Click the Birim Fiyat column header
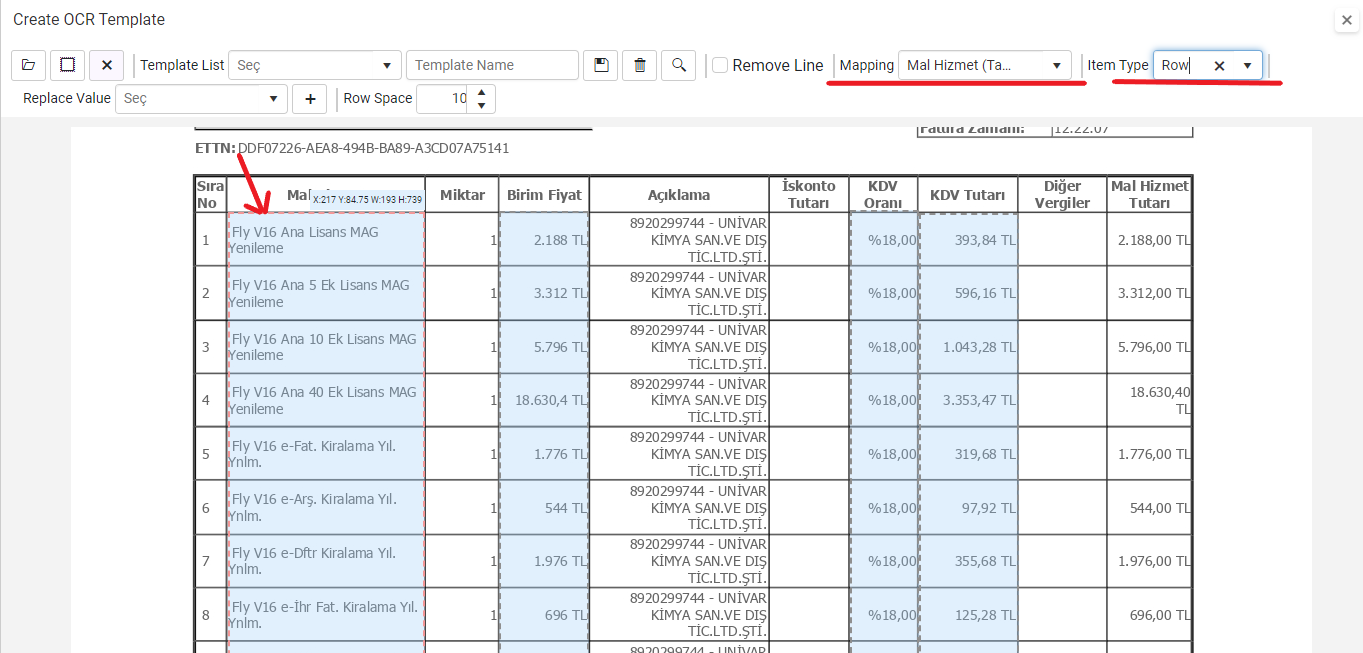This screenshot has height=653, width=1363. pos(544,195)
